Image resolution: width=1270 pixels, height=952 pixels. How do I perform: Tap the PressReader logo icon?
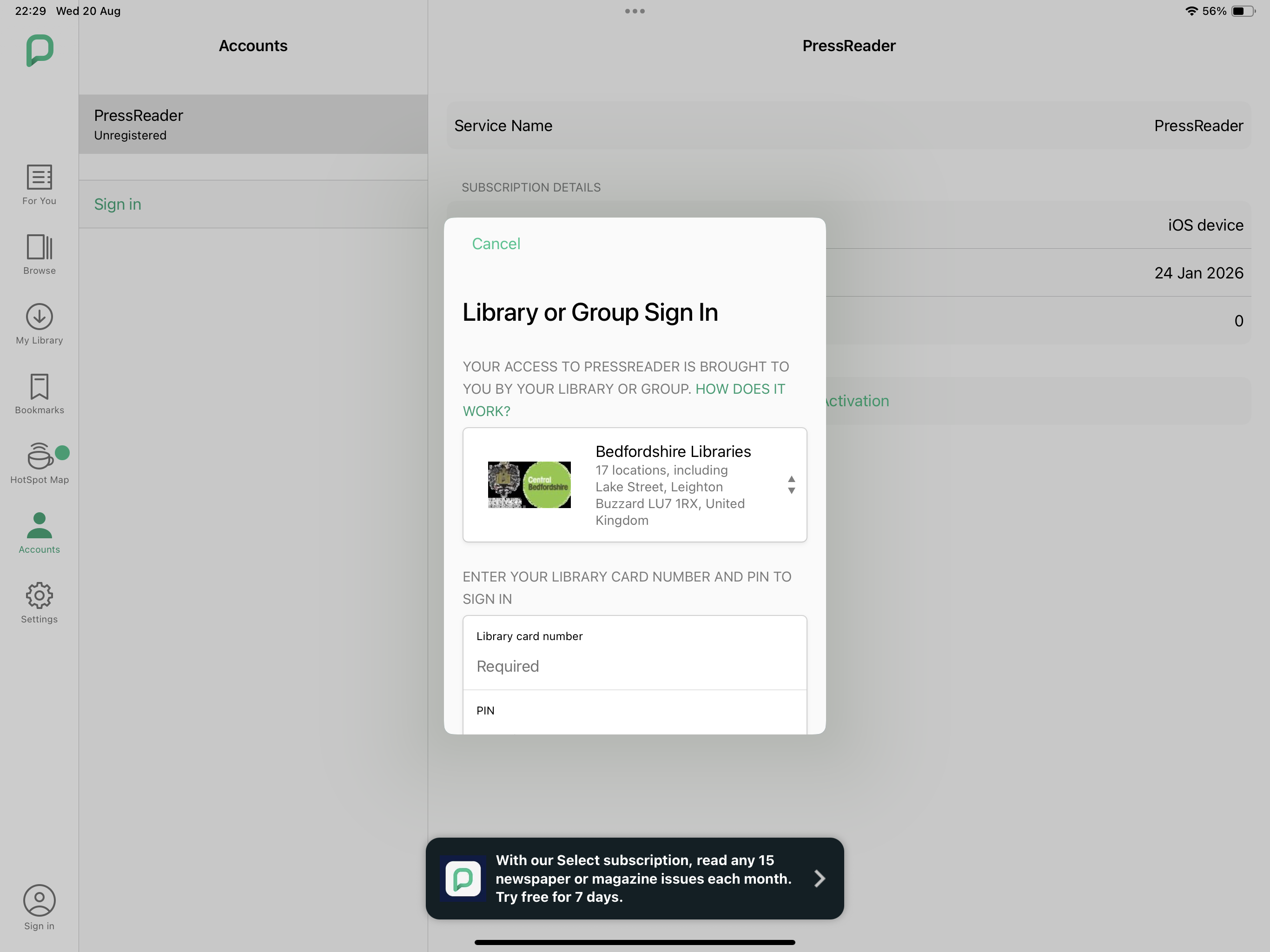click(40, 50)
